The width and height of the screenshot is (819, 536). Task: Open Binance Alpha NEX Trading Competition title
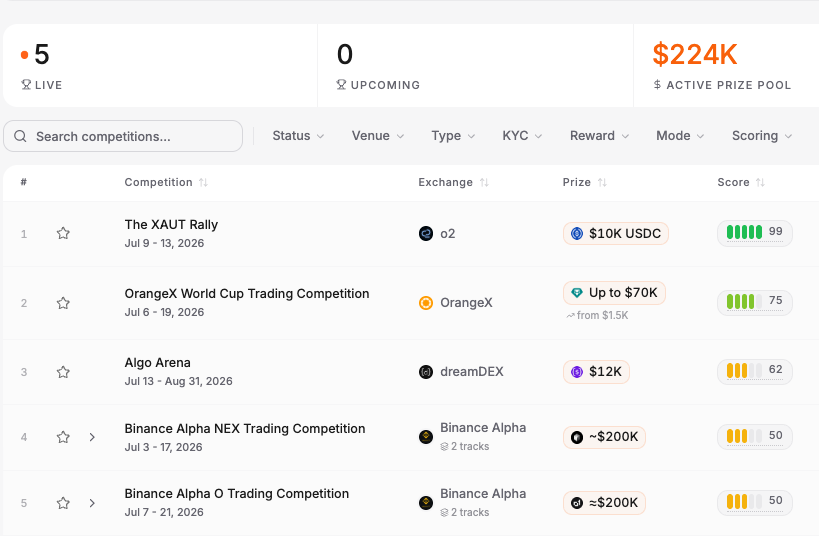(x=245, y=428)
